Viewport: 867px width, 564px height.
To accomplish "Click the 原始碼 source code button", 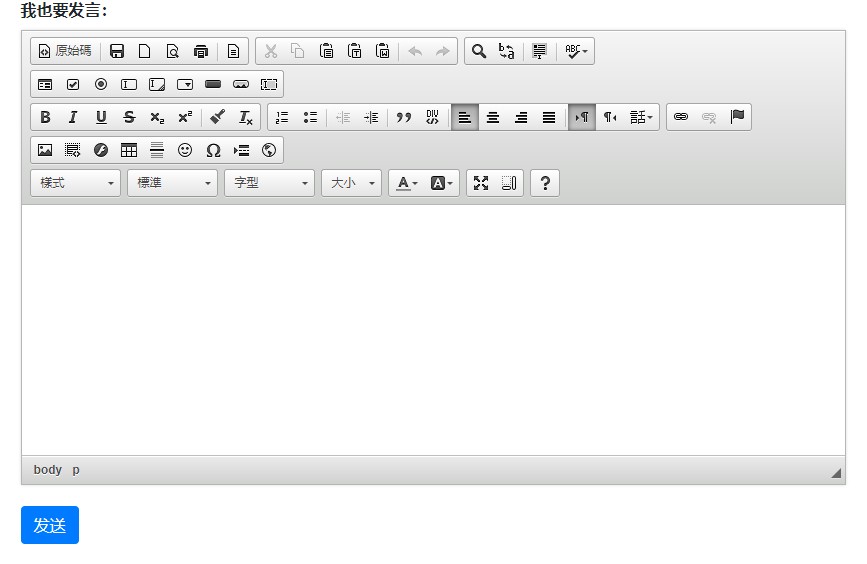I will [x=65, y=51].
